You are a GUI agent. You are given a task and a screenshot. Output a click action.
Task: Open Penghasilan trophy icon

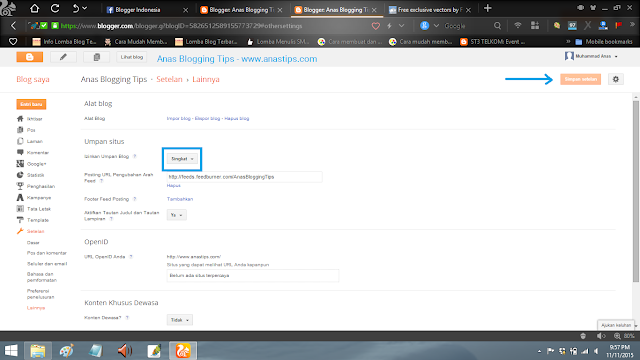pyautogui.click(x=20, y=186)
